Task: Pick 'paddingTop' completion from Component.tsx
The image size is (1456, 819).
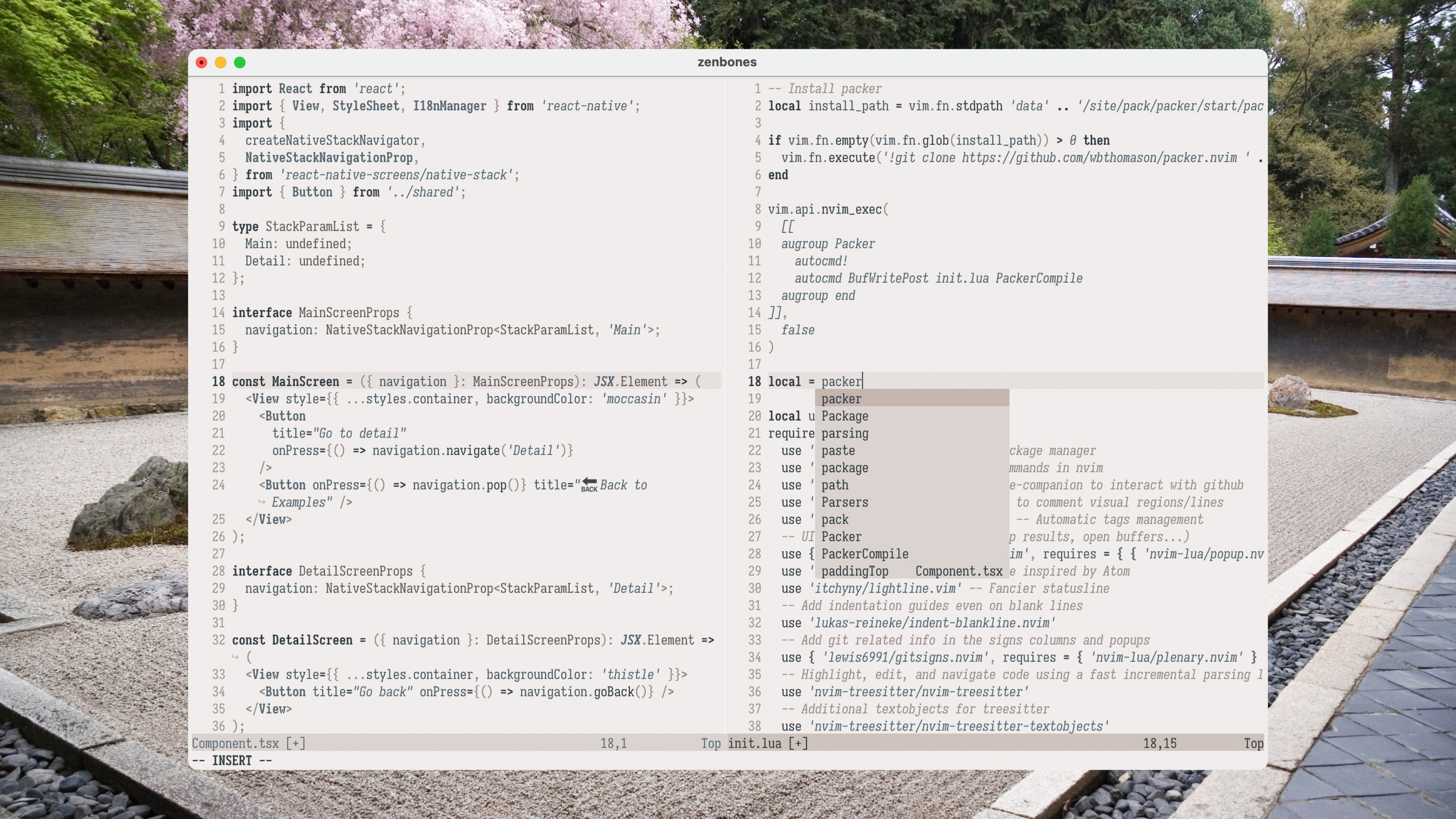Action: coord(855,571)
